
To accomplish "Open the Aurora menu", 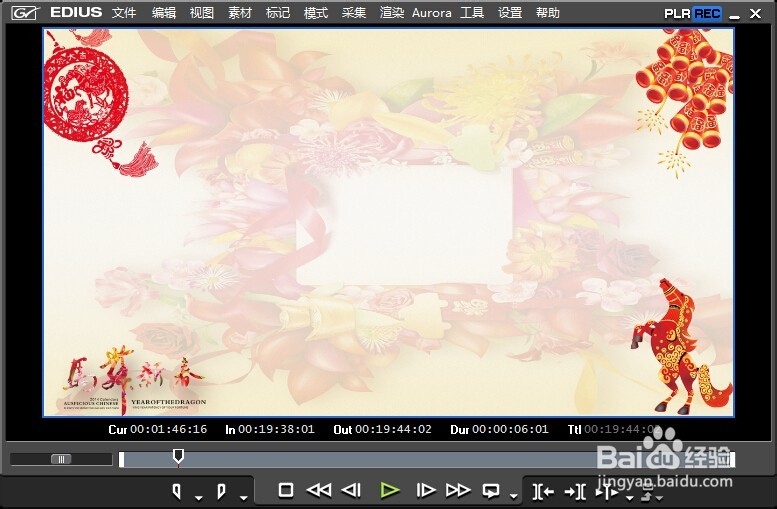I will [x=432, y=13].
